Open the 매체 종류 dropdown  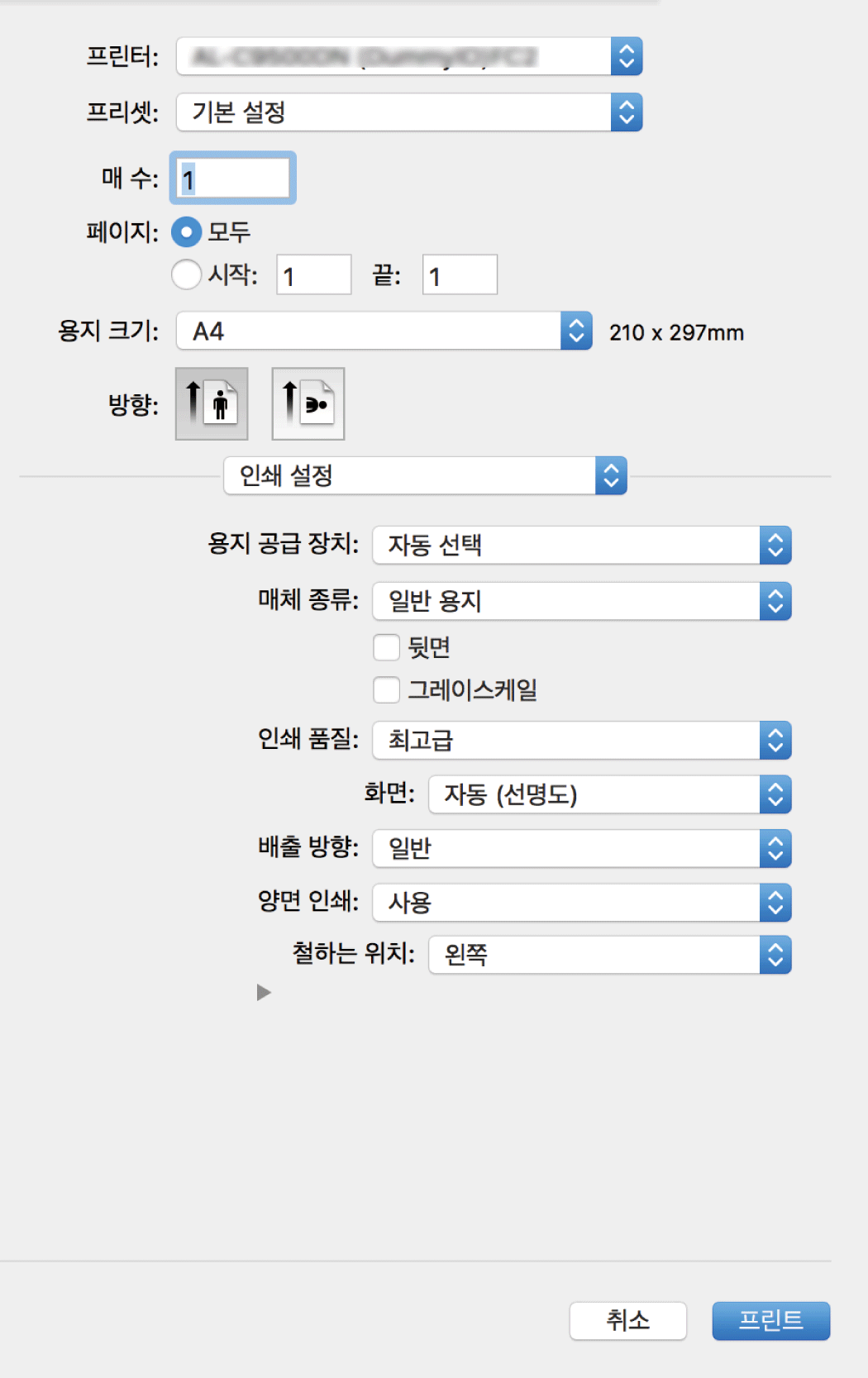[581, 601]
